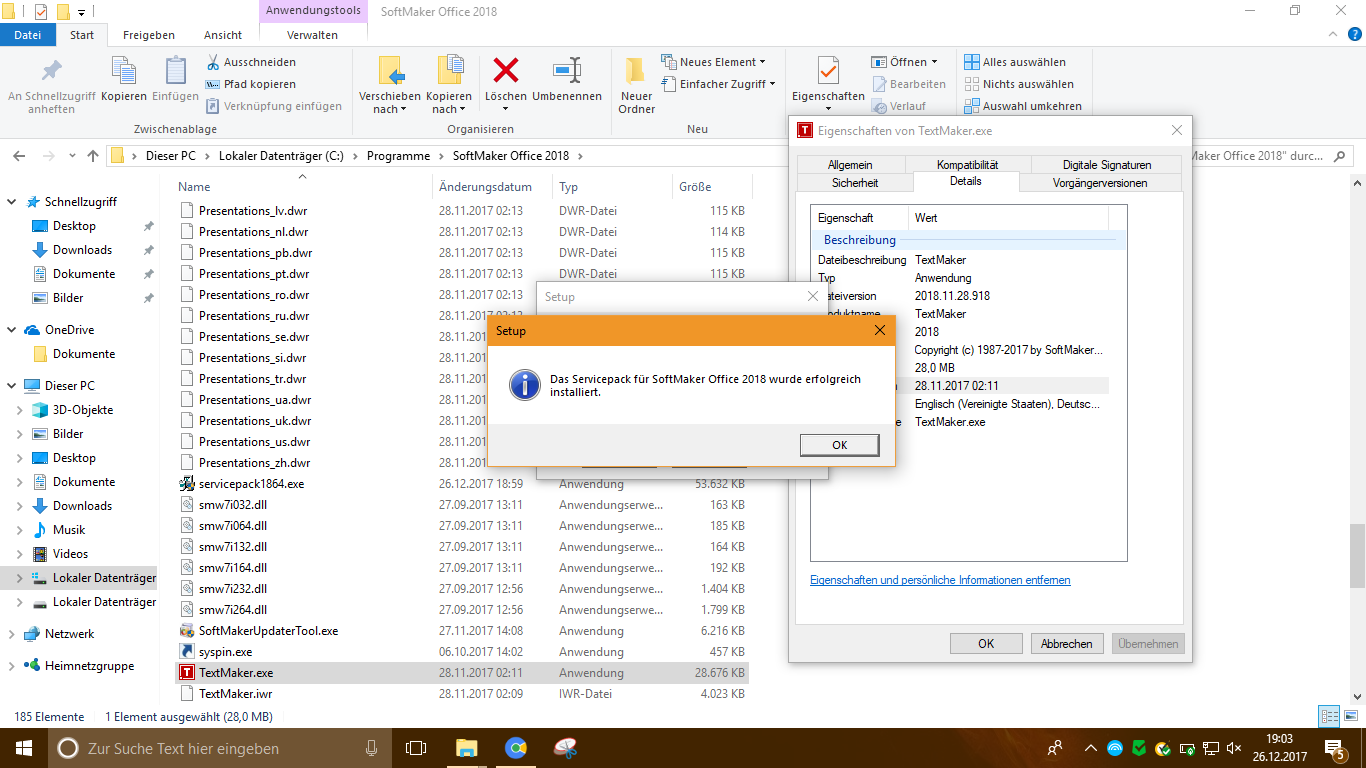Click OK in the Setup message box

pos(839,445)
